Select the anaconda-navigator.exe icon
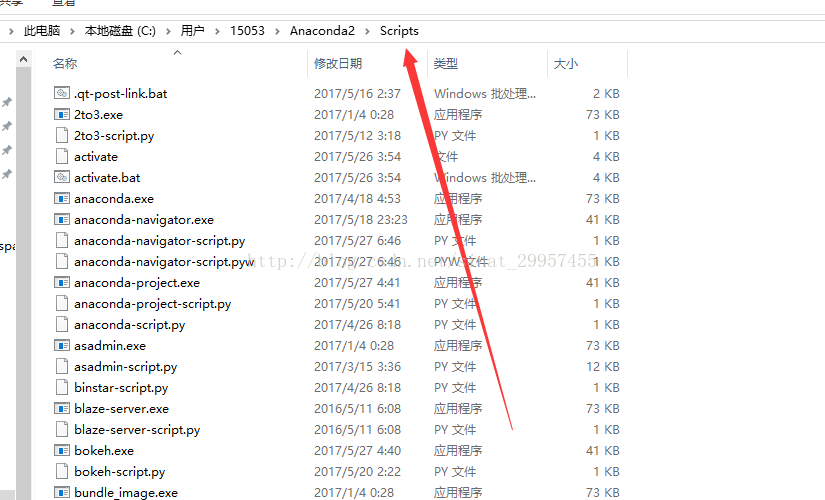This screenshot has height=500, width=825. (62, 219)
